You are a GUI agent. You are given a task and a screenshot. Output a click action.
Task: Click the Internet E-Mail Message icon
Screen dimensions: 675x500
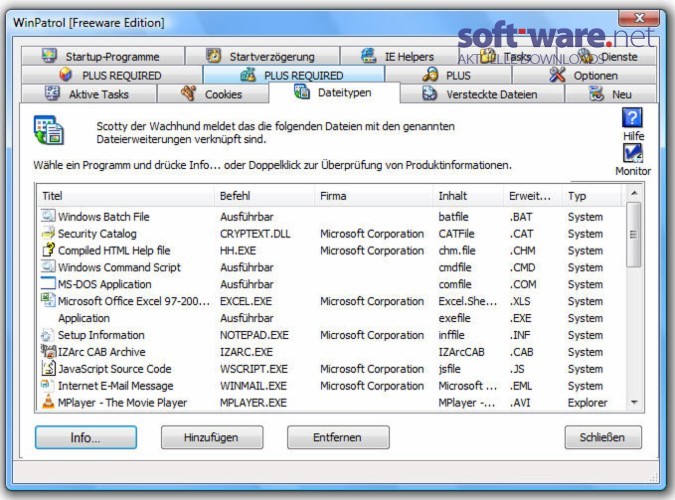pos(47,385)
